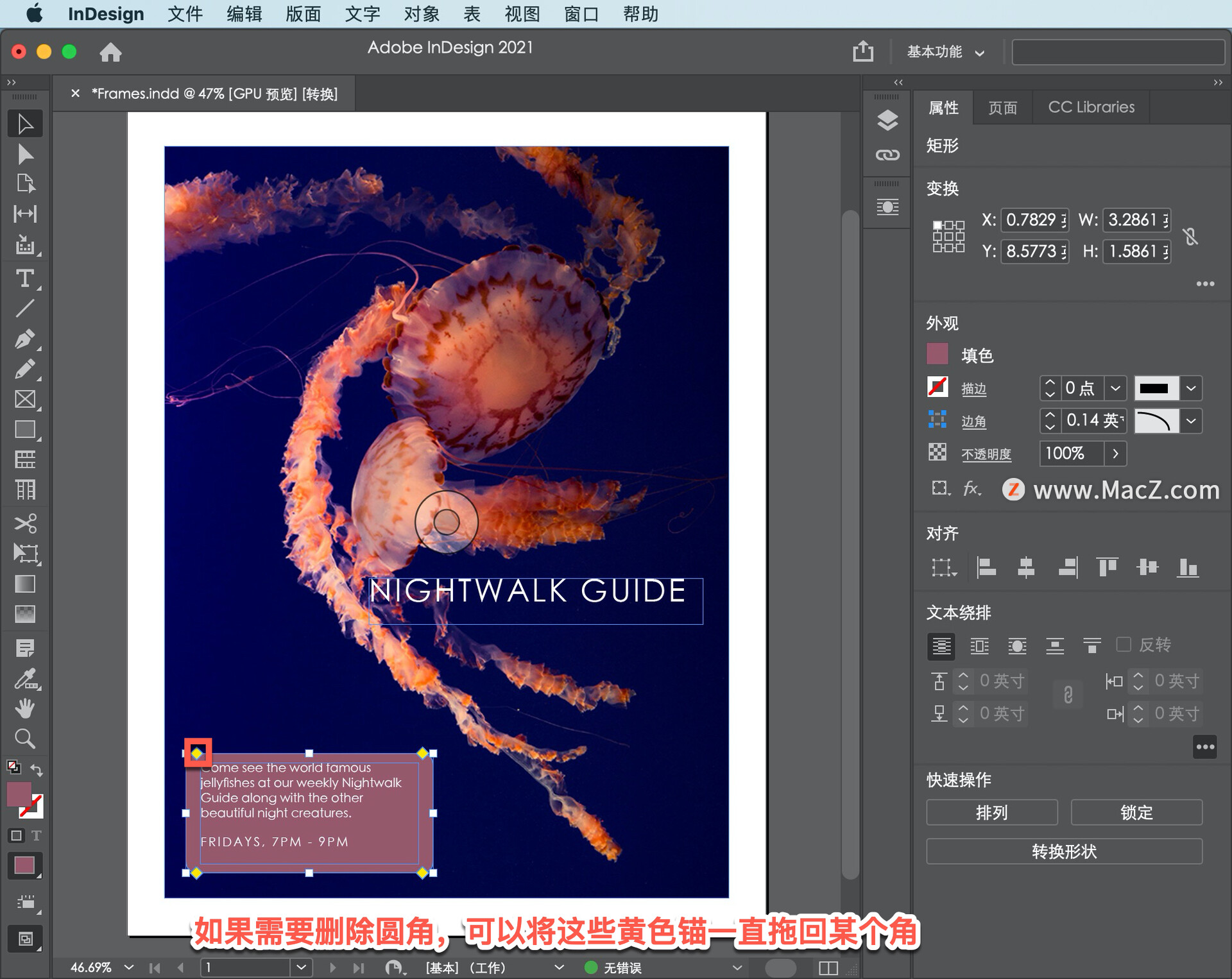Open the 边角 corner options link
The height and width of the screenshot is (979, 1232).
tap(973, 421)
